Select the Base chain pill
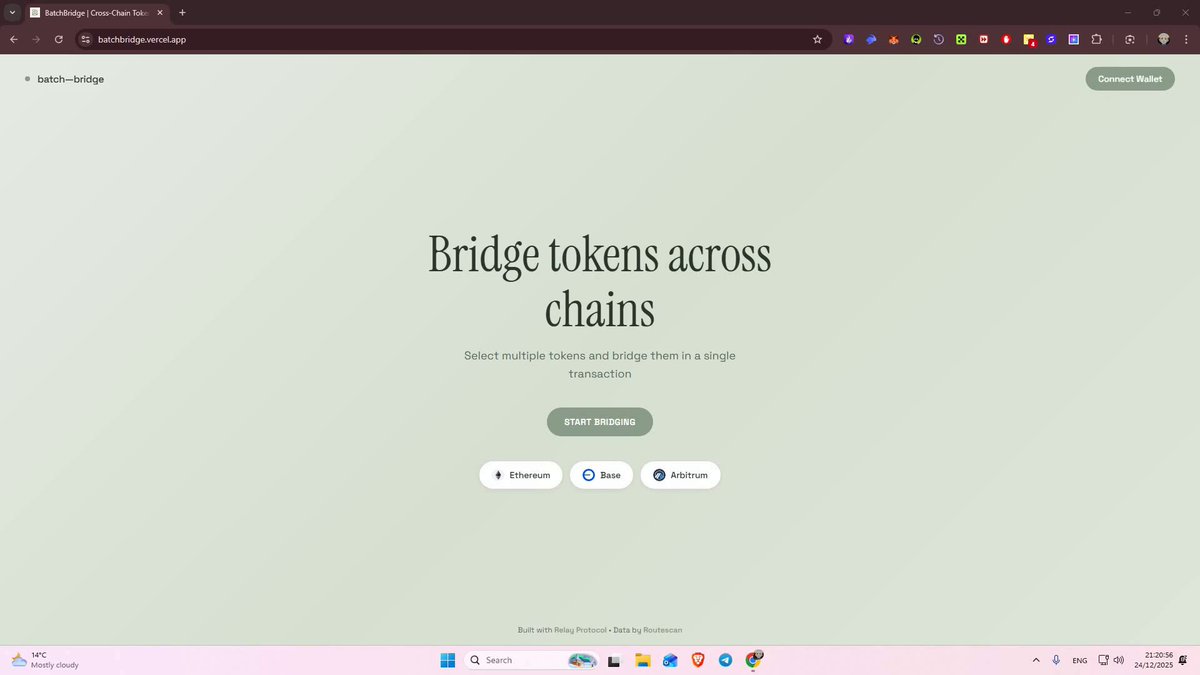1200x675 pixels. (601, 475)
